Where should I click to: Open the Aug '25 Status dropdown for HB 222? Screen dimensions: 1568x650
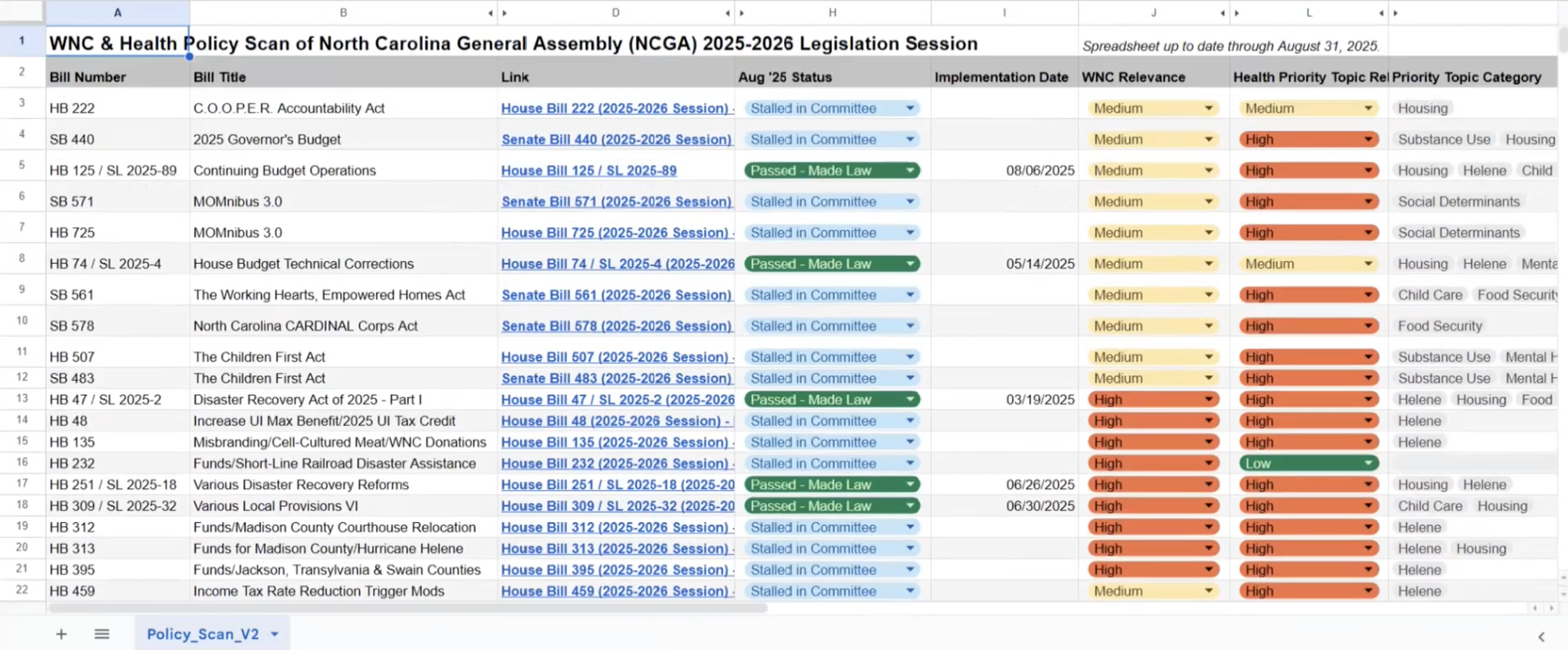coord(910,108)
